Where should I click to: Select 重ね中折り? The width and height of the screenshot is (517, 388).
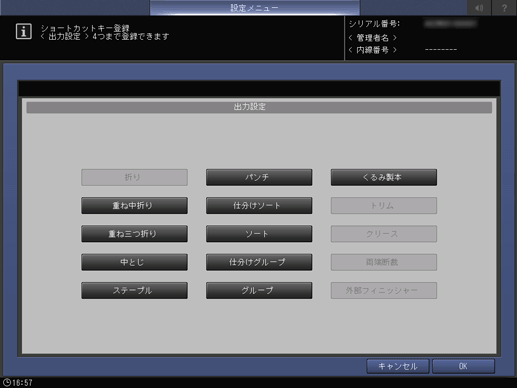click(134, 206)
